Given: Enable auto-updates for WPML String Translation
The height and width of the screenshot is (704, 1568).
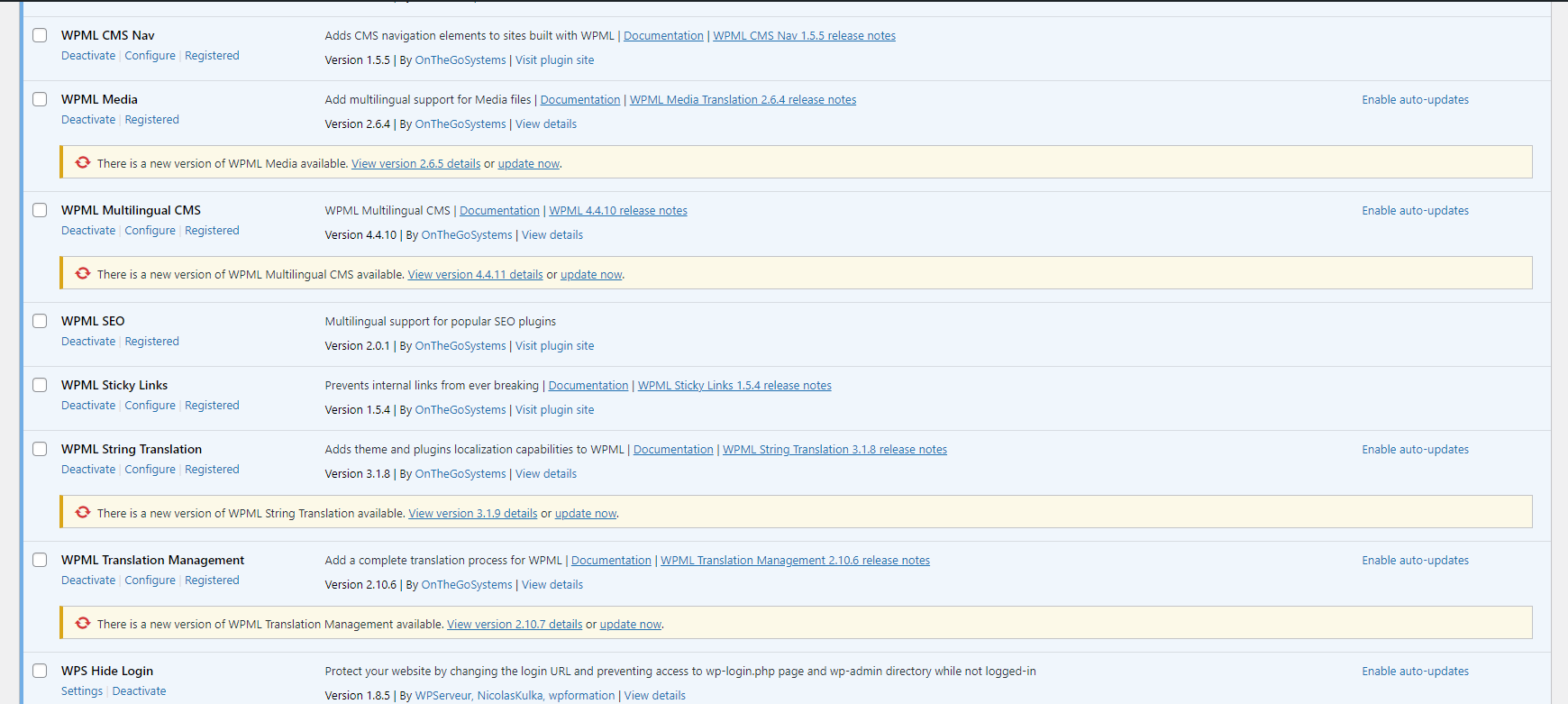Looking at the screenshot, I should click(x=1415, y=450).
